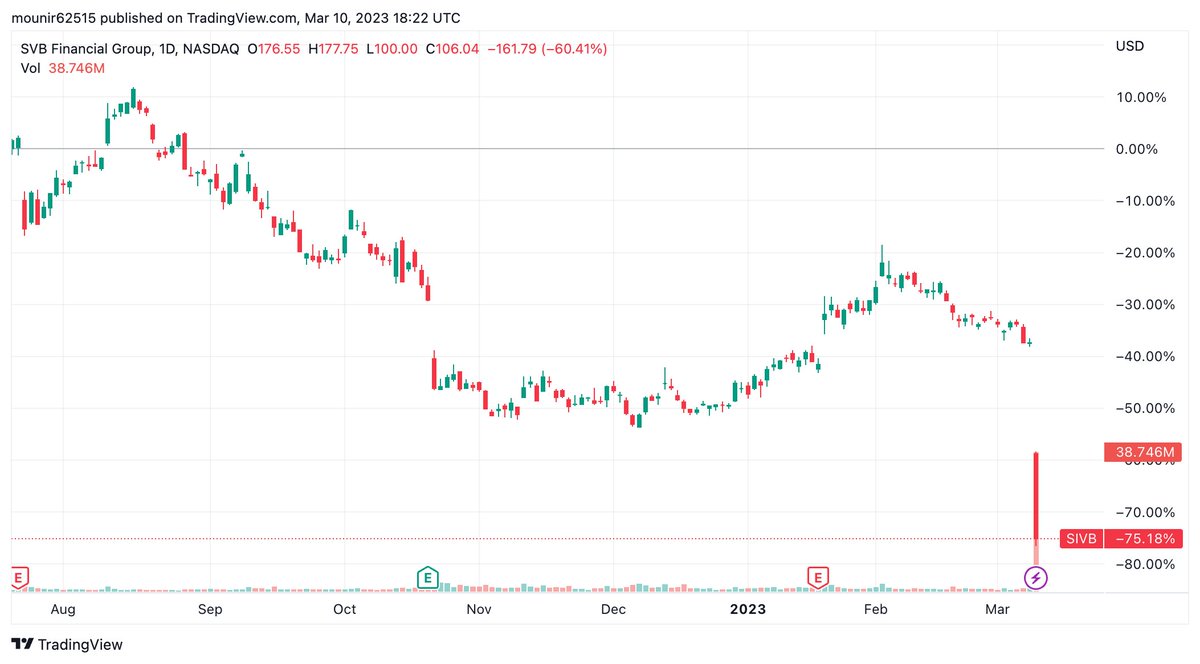Click the Dec label on the time axis
The height and width of the screenshot is (664, 1200).
coord(613,609)
